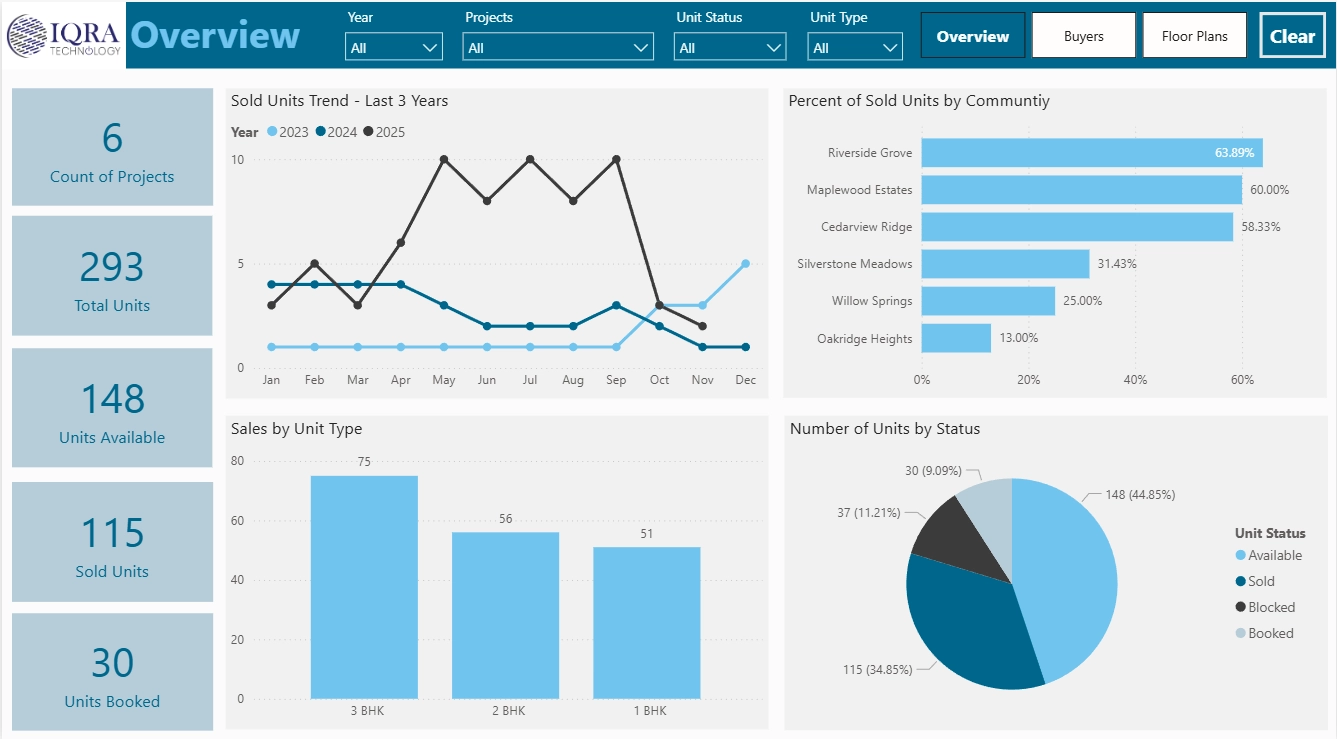Switch to the Buyers page
1337x739 pixels.
pyautogui.click(x=1083, y=34)
